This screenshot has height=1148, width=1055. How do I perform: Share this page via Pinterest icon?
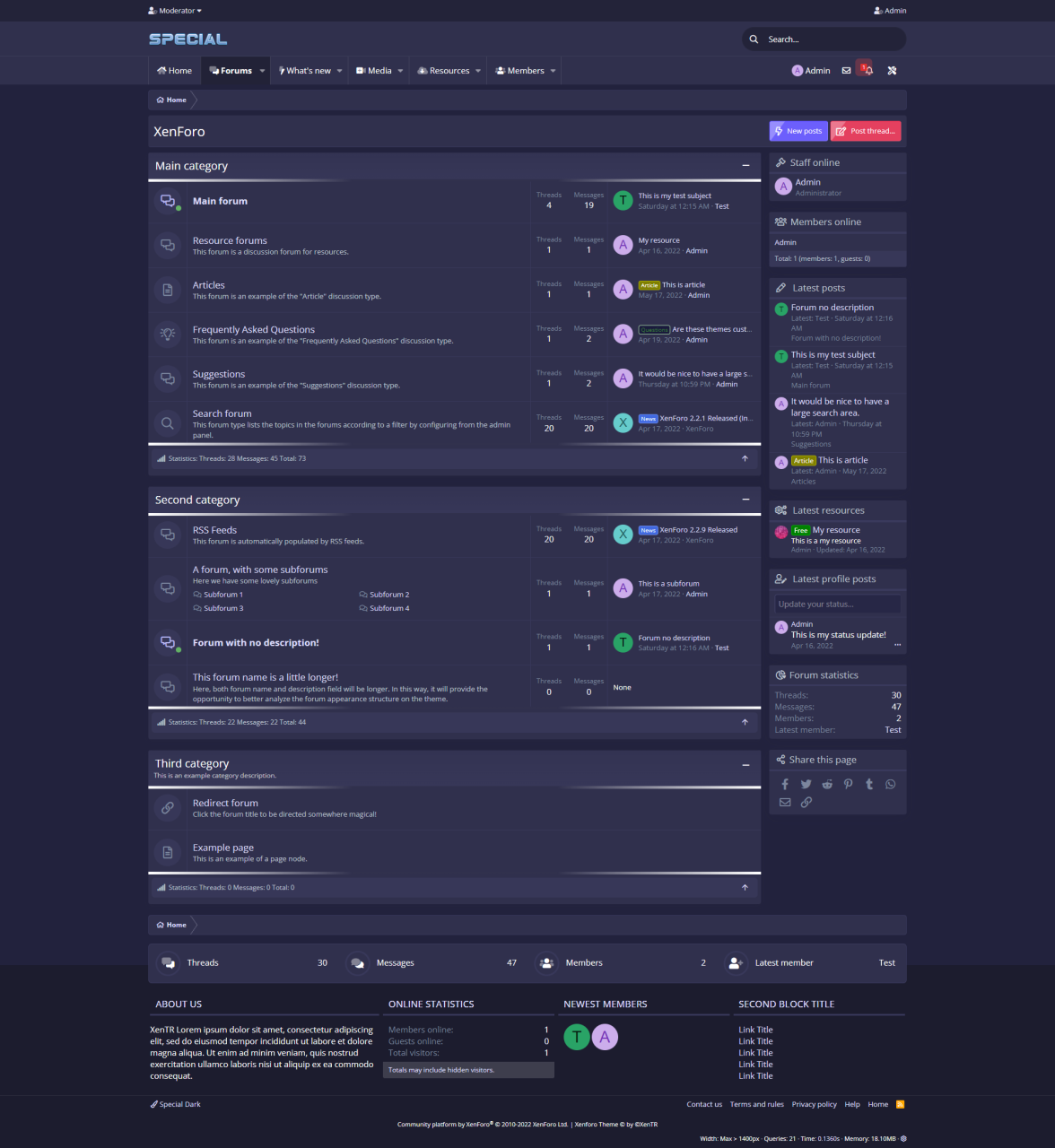tap(848, 784)
